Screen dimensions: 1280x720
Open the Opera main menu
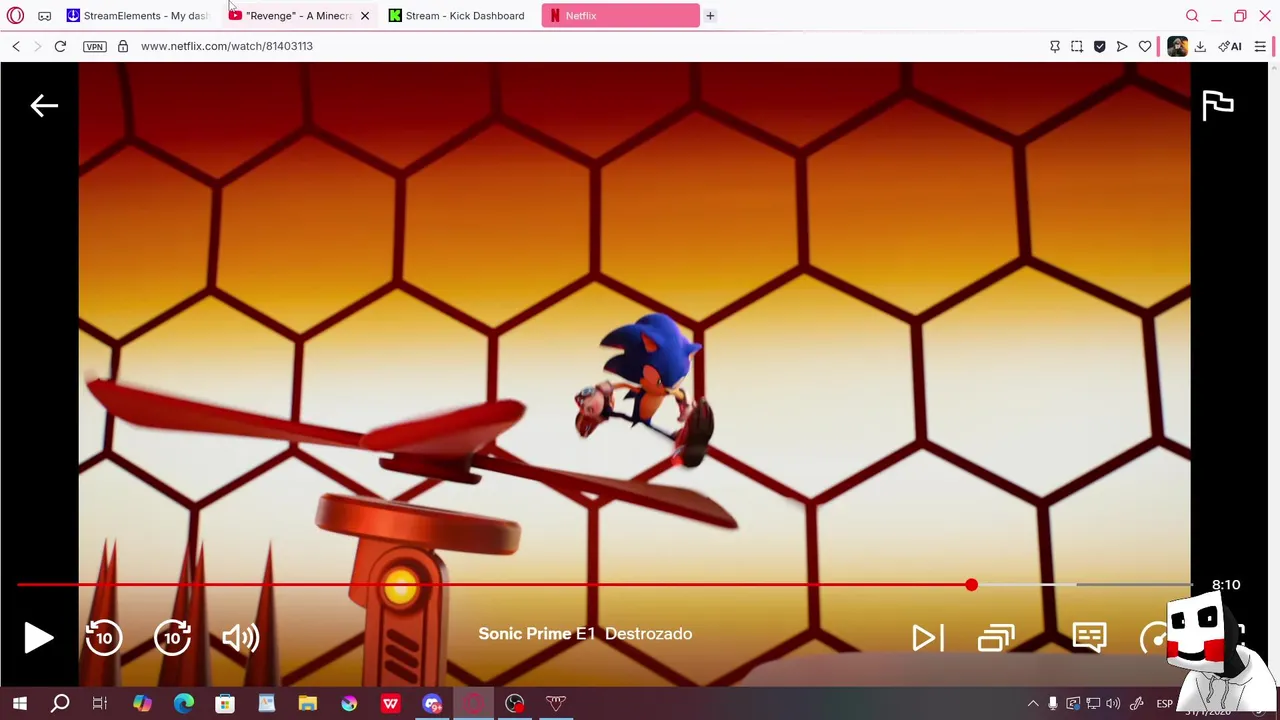click(15, 16)
